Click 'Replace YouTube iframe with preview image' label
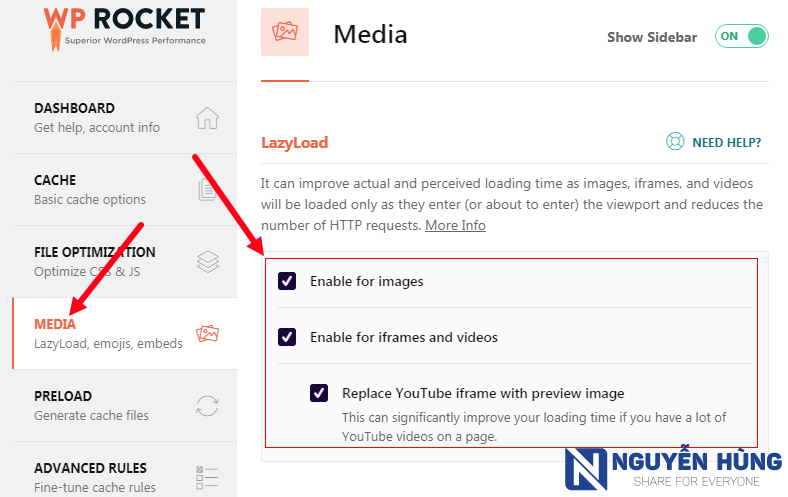 click(483, 393)
